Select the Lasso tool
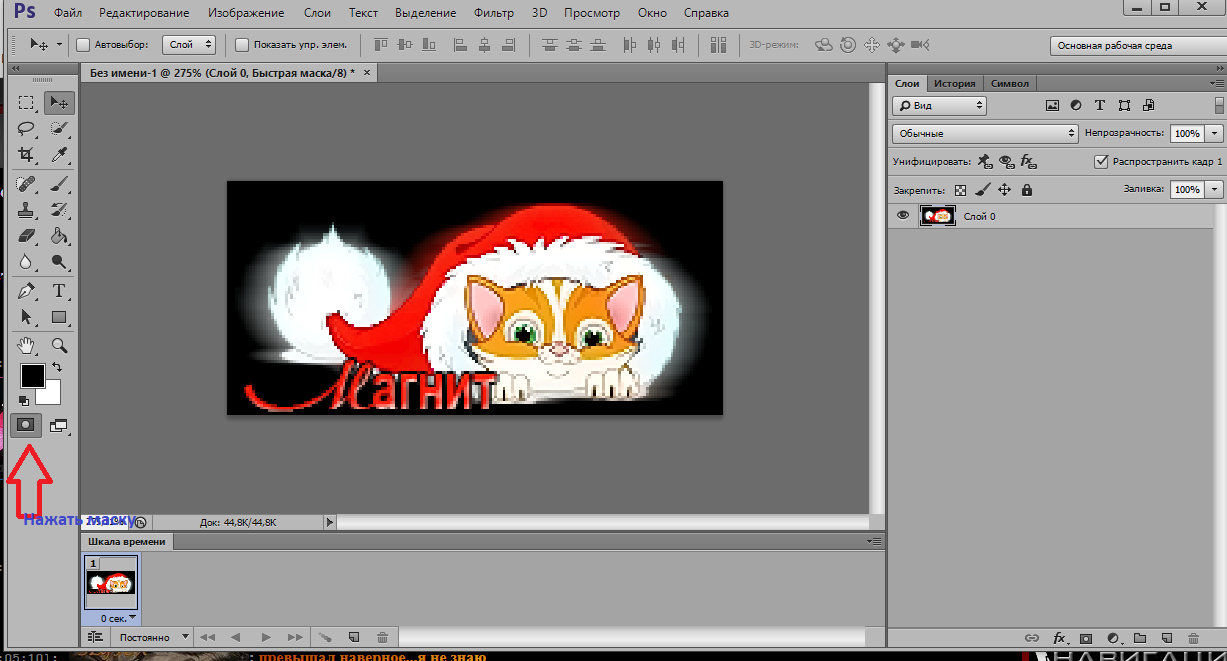1227x661 pixels. point(26,128)
